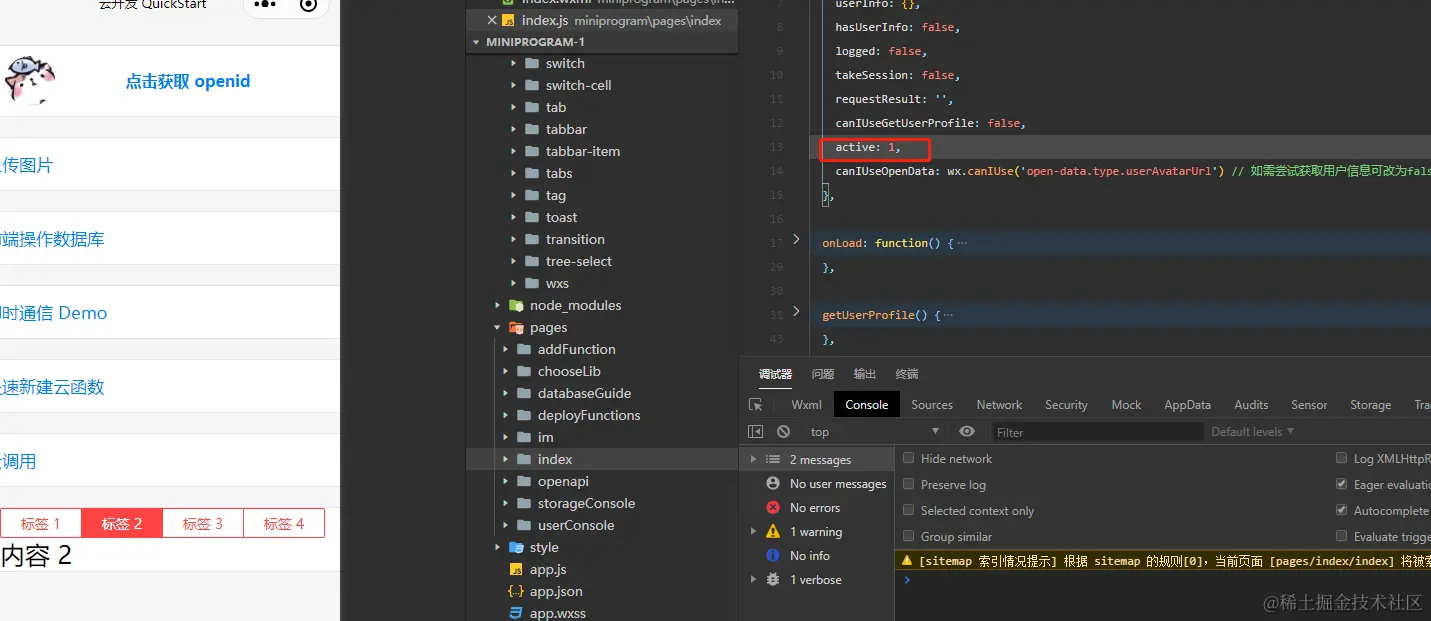This screenshot has width=1431, height=621.
Task: Open the top context dropdown
Action: point(875,432)
